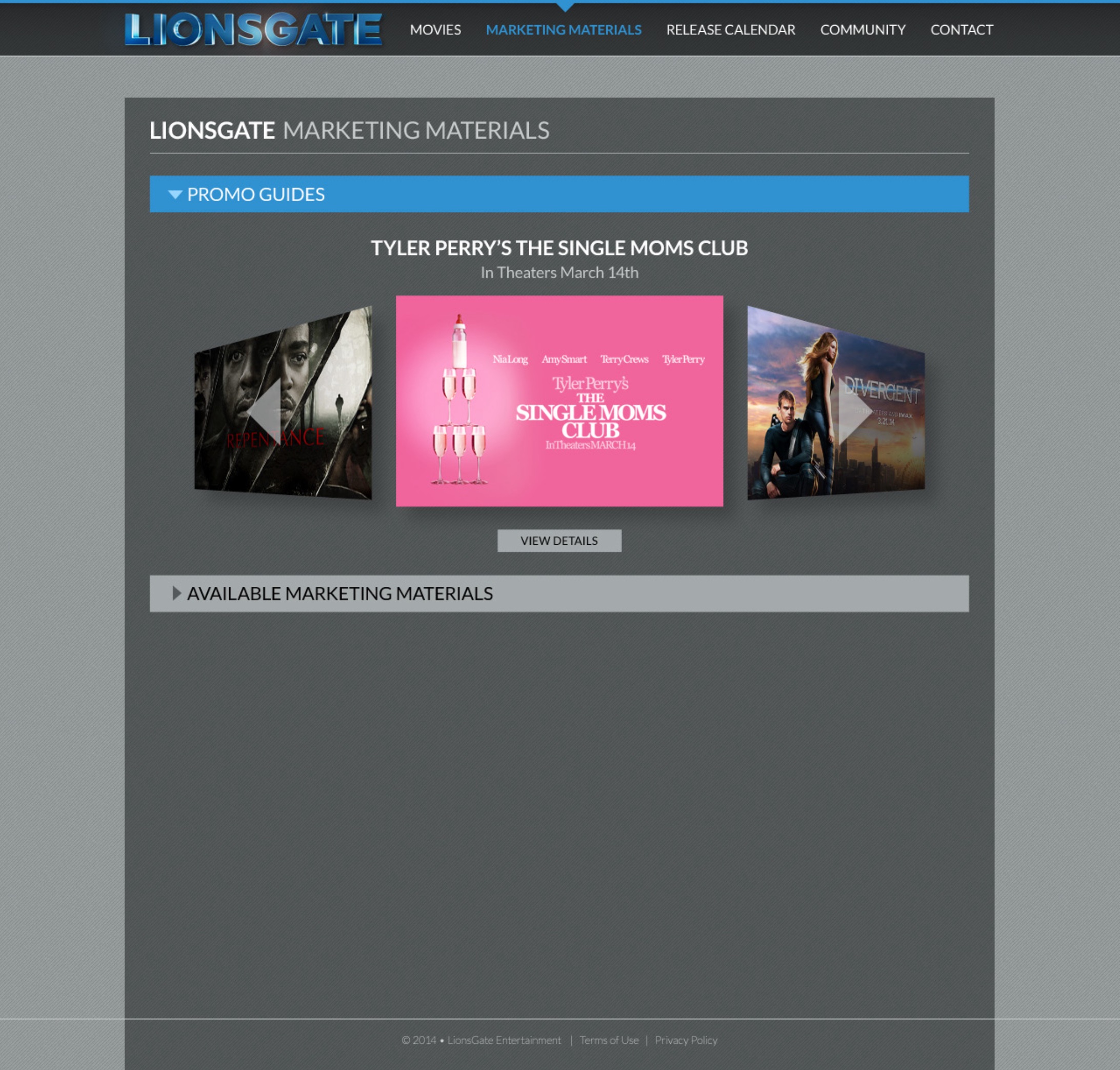Click the Lionsgate logo
1120x1070 pixels.
pos(253,29)
